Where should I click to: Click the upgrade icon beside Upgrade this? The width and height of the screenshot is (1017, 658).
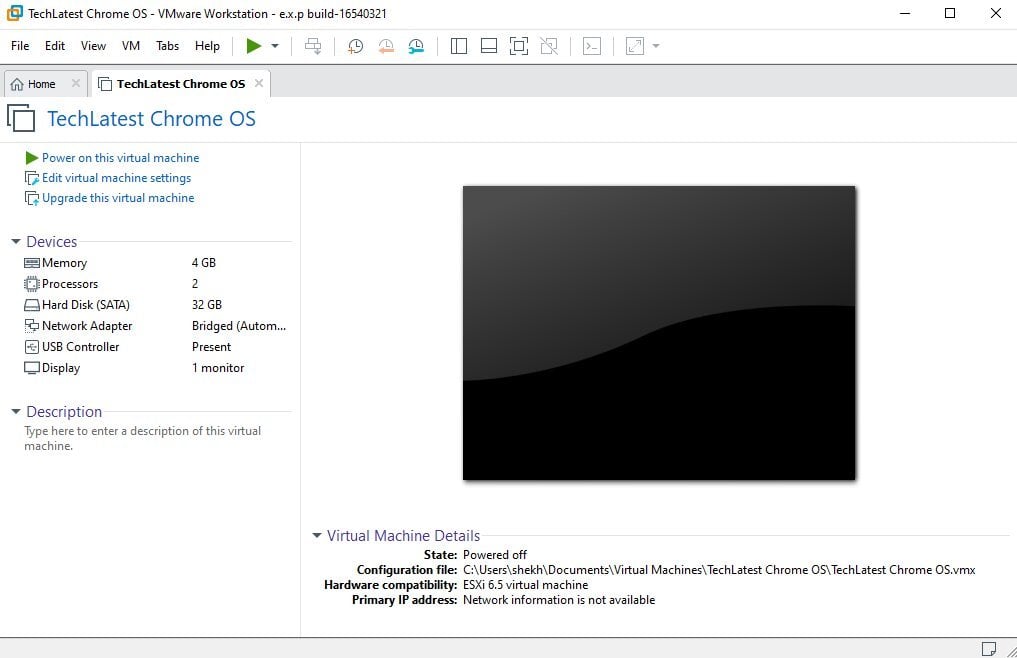click(32, 198)
